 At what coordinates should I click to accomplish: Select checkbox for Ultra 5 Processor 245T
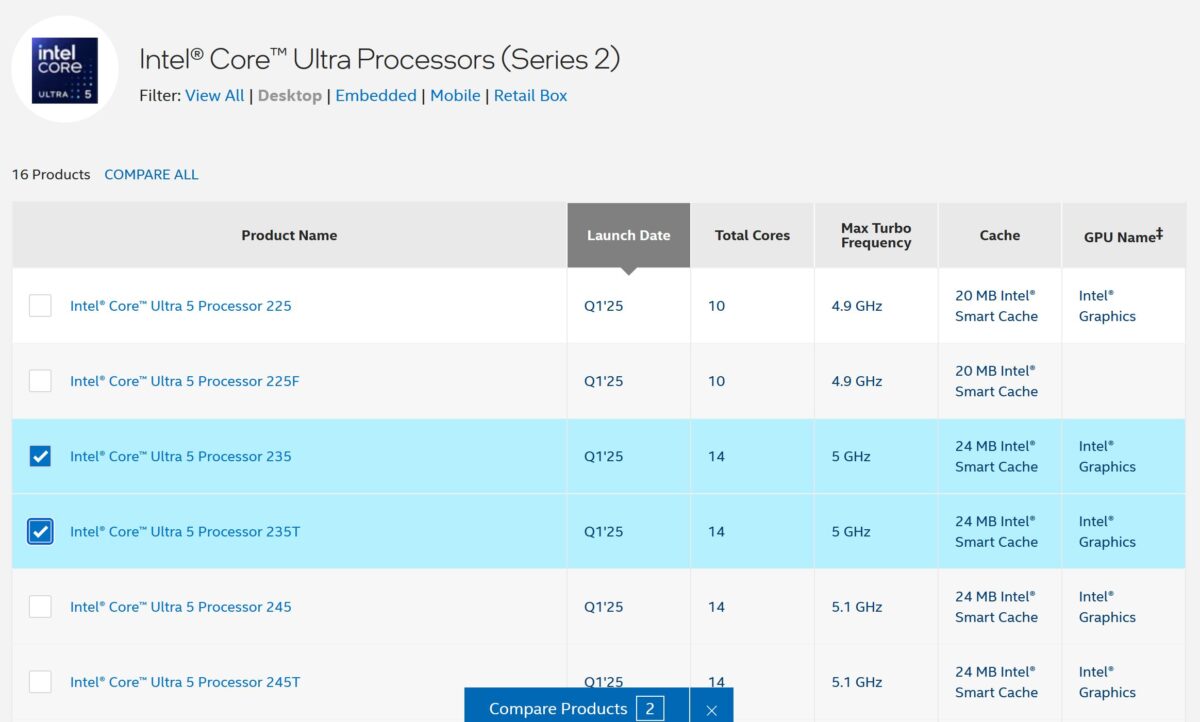coord(40,681)
